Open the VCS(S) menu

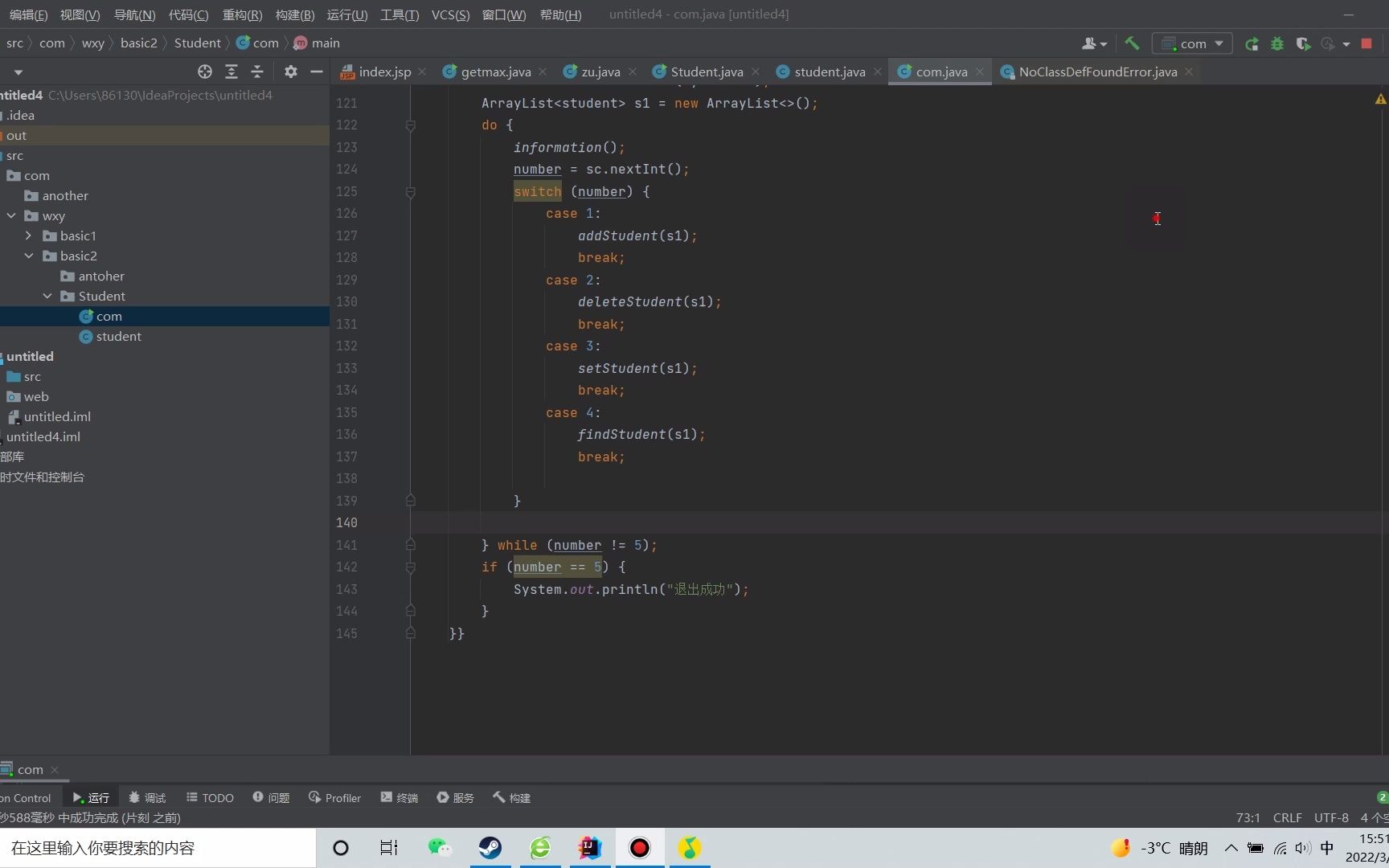(x=450, y=14)
